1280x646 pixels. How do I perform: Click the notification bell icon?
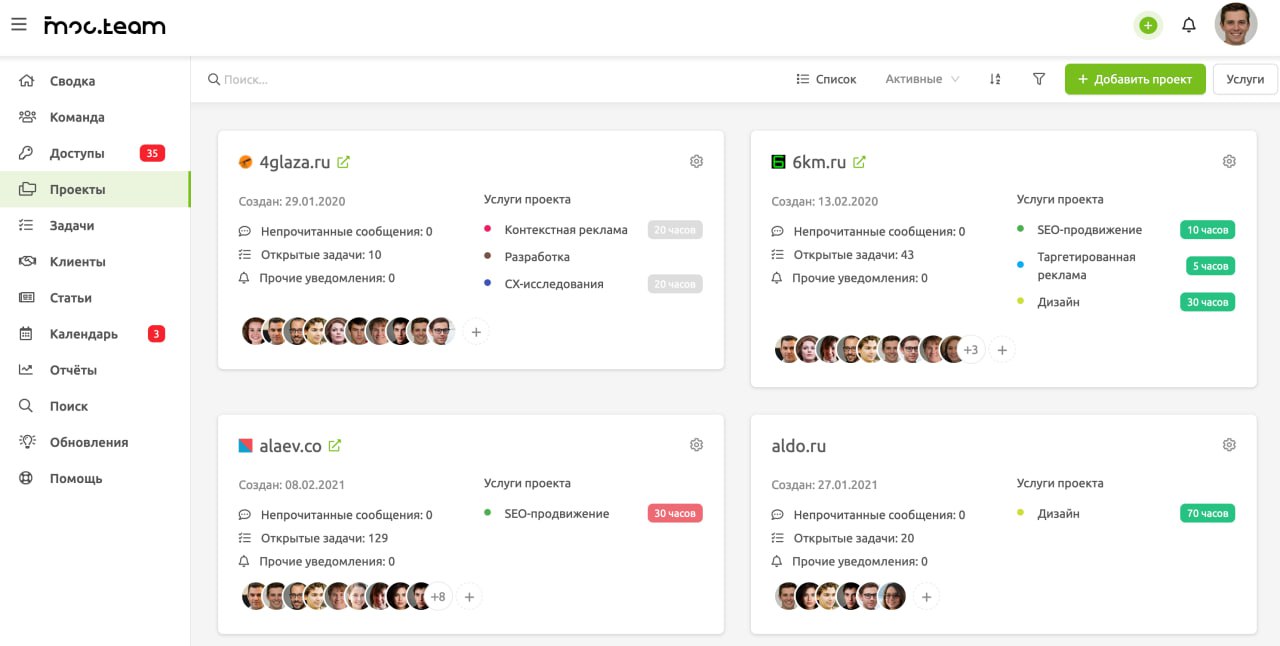pos(1189,25)
